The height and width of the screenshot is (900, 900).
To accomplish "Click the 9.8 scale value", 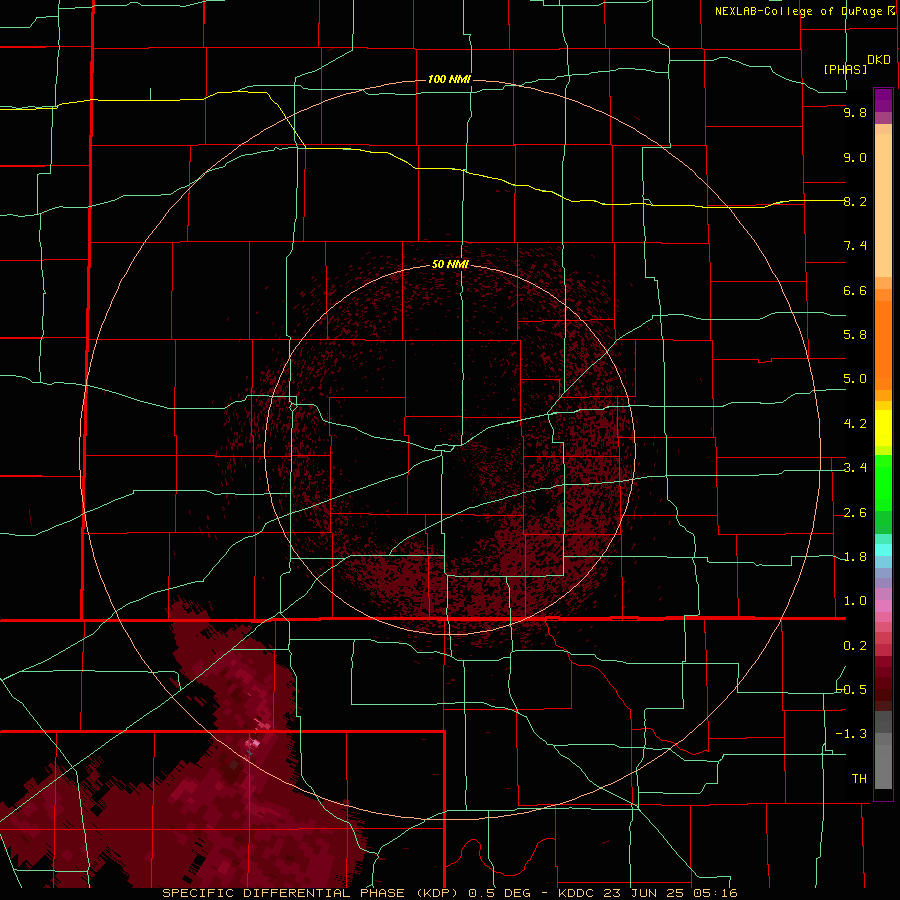I will tap(855, 112).
